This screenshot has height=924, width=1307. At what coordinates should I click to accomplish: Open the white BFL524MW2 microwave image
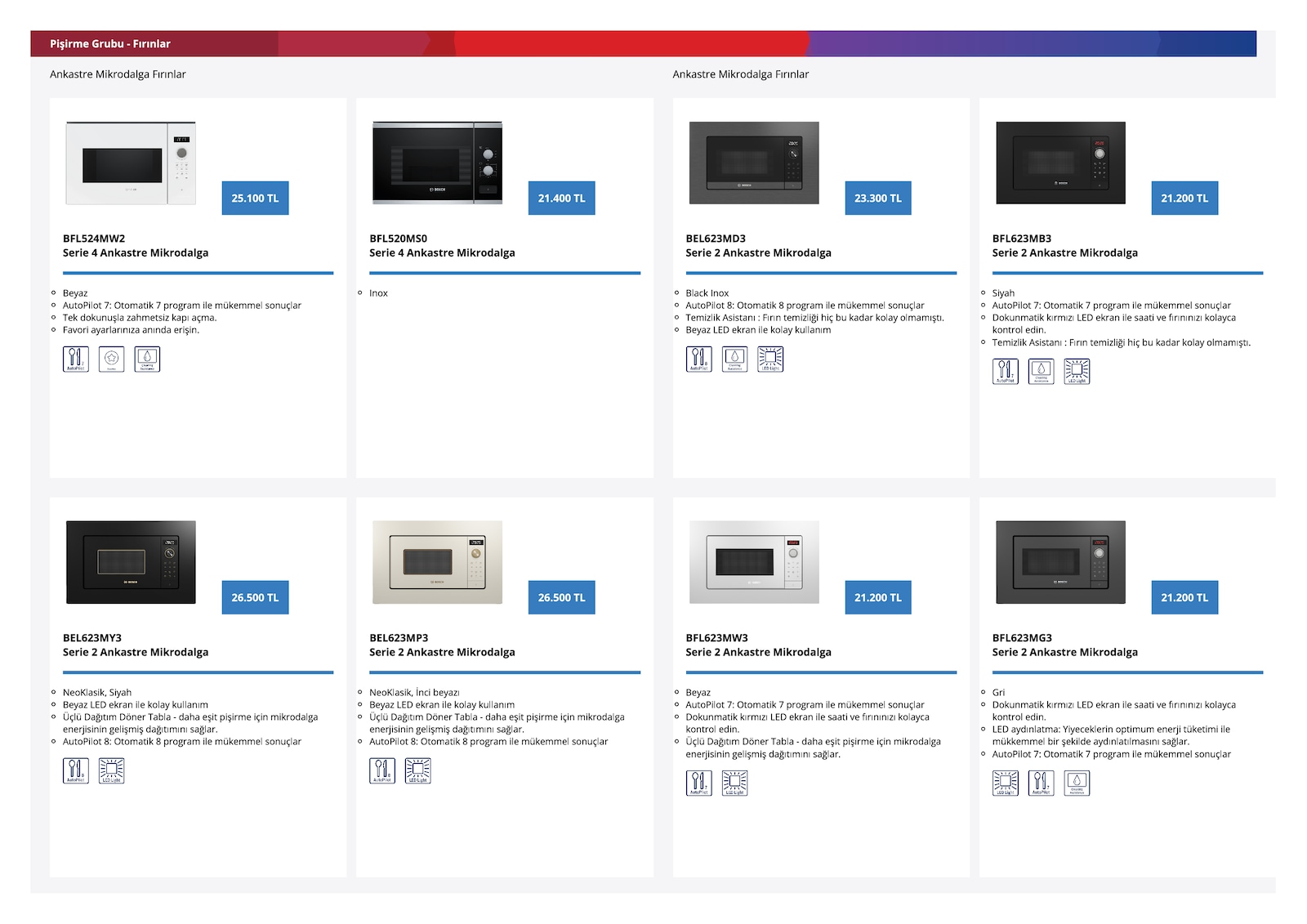click(131, 163)
